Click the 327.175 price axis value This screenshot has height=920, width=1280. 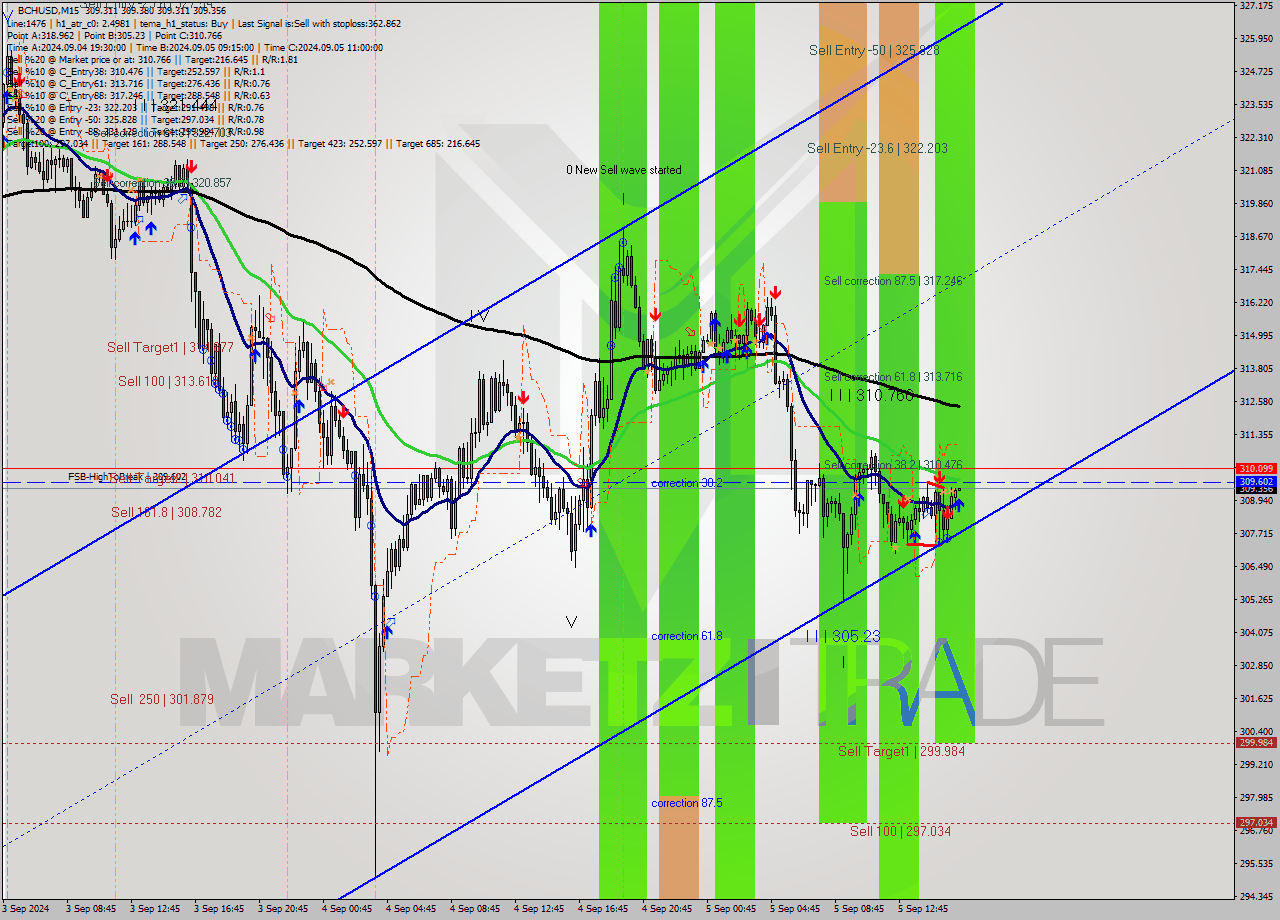(x=1256, y=5)
